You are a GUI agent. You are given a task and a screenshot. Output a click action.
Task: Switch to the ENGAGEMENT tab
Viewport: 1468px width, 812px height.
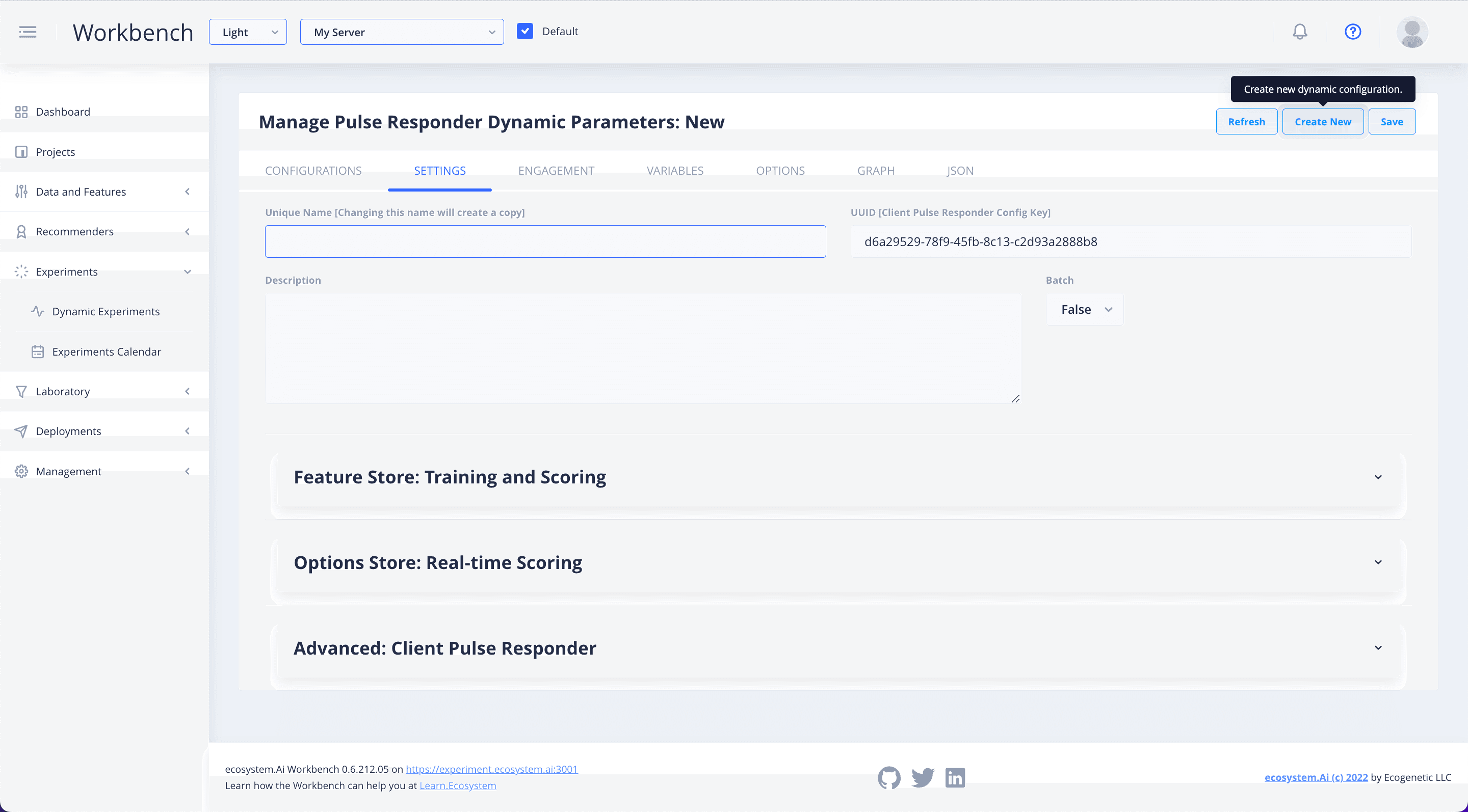point(556,170)
